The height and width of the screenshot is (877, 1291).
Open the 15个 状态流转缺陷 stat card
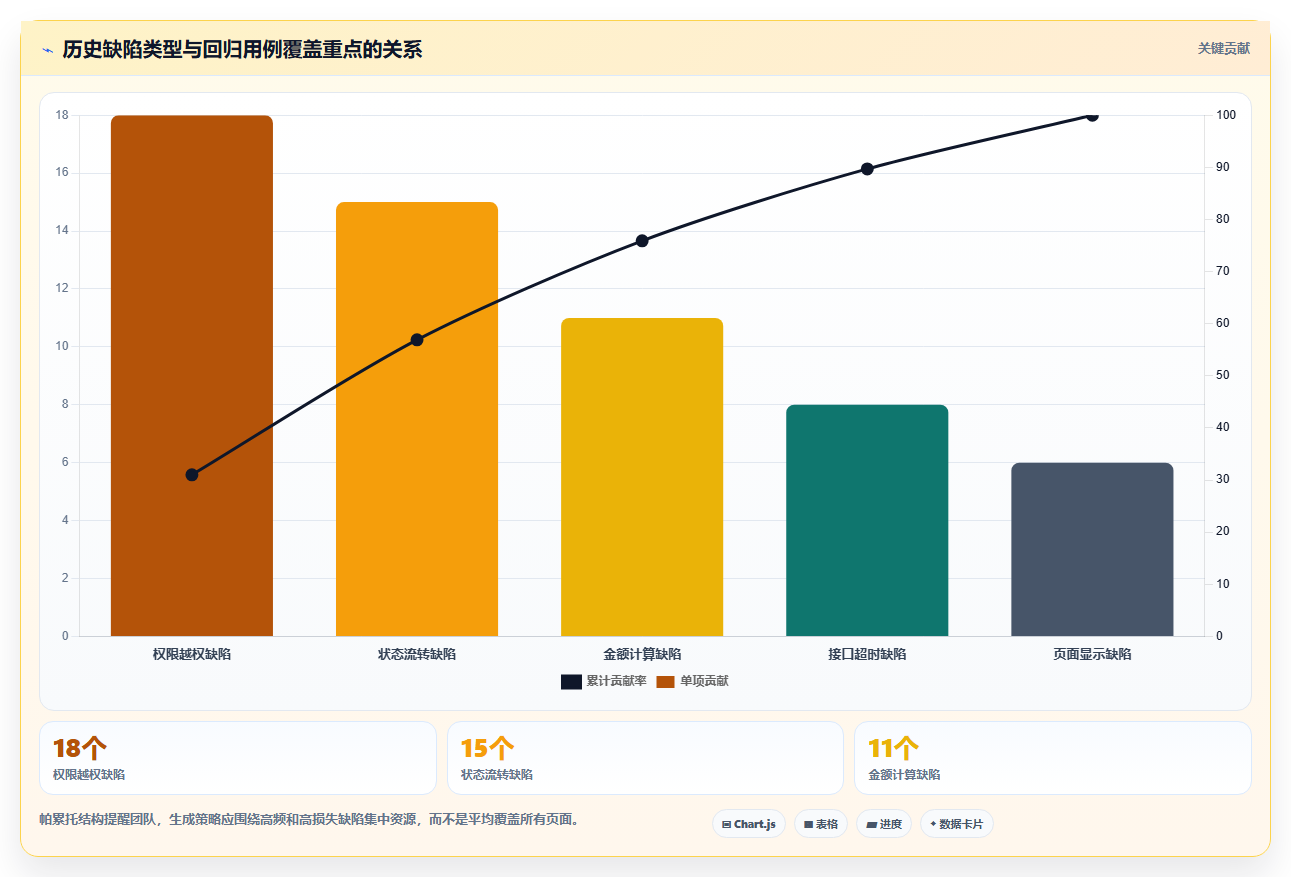tap(645, 758)
